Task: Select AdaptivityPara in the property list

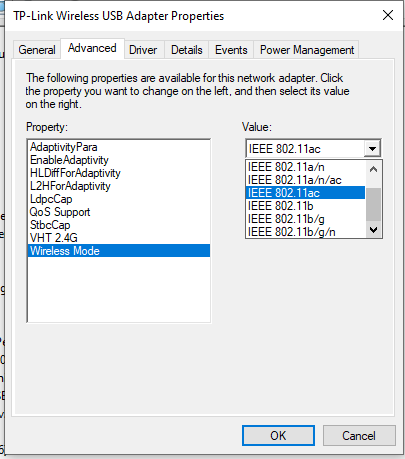Action: [x=119, y=147]
